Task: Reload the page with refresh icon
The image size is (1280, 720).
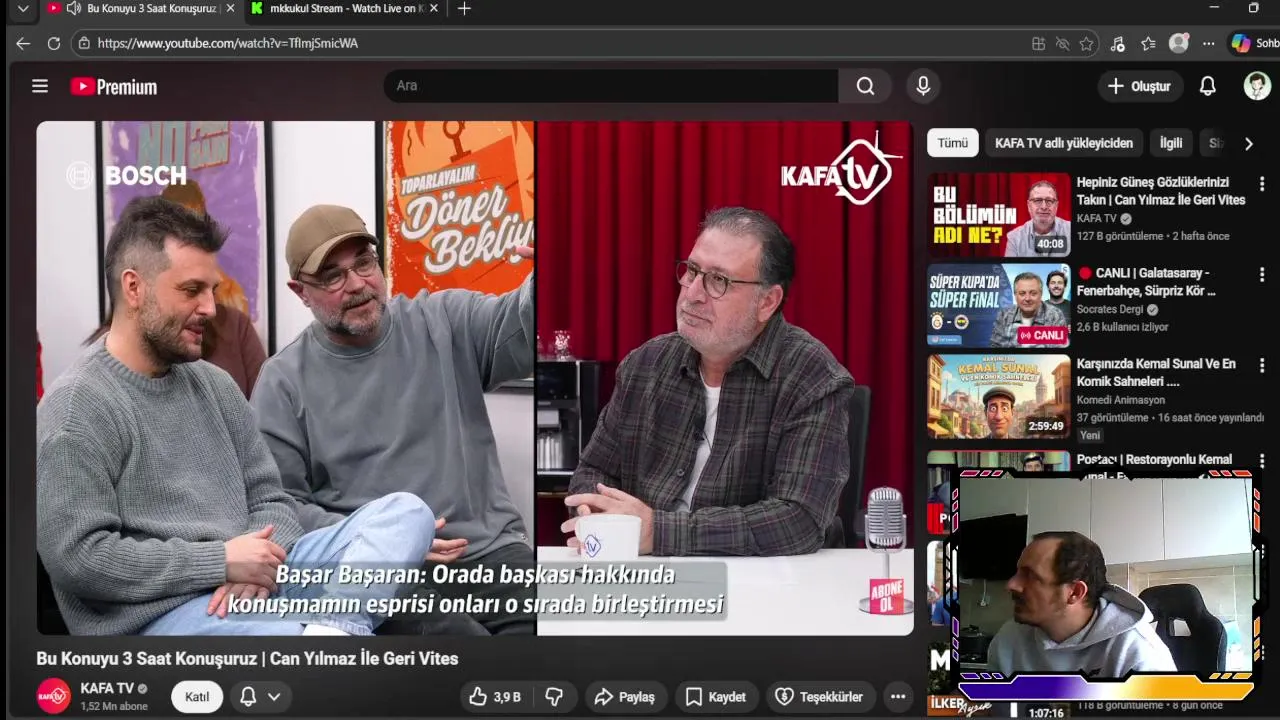Action: coord(54,43)
